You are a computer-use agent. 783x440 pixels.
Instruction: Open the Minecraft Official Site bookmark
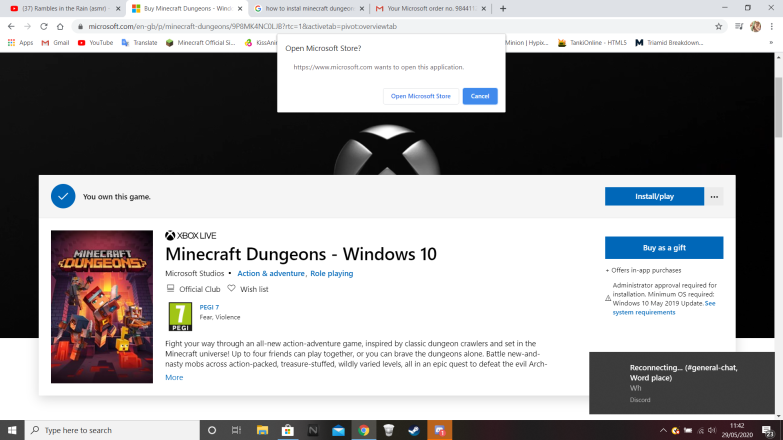tap(200, 43)
